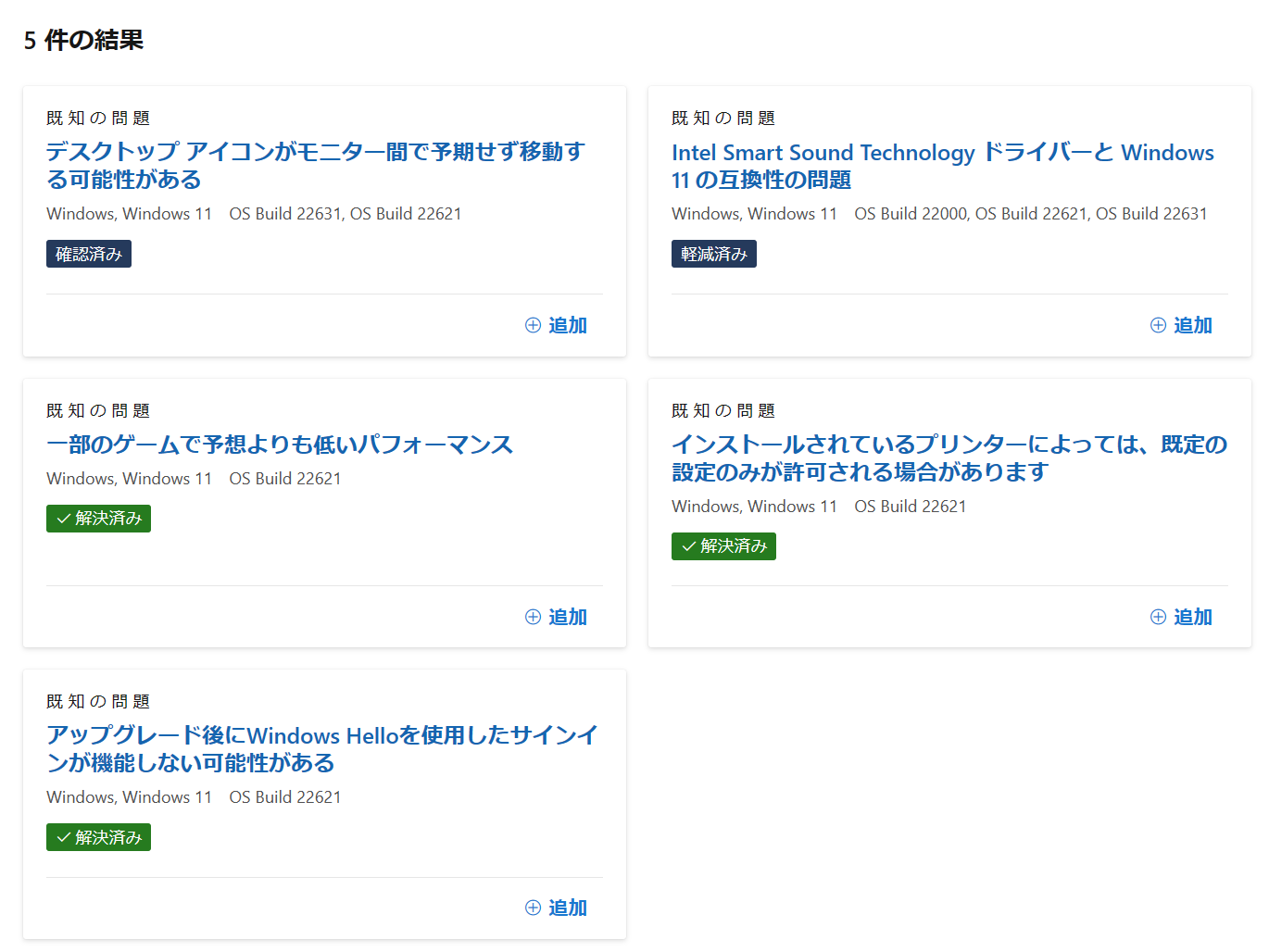Click the plus icon on the game performance issue card

533,617
